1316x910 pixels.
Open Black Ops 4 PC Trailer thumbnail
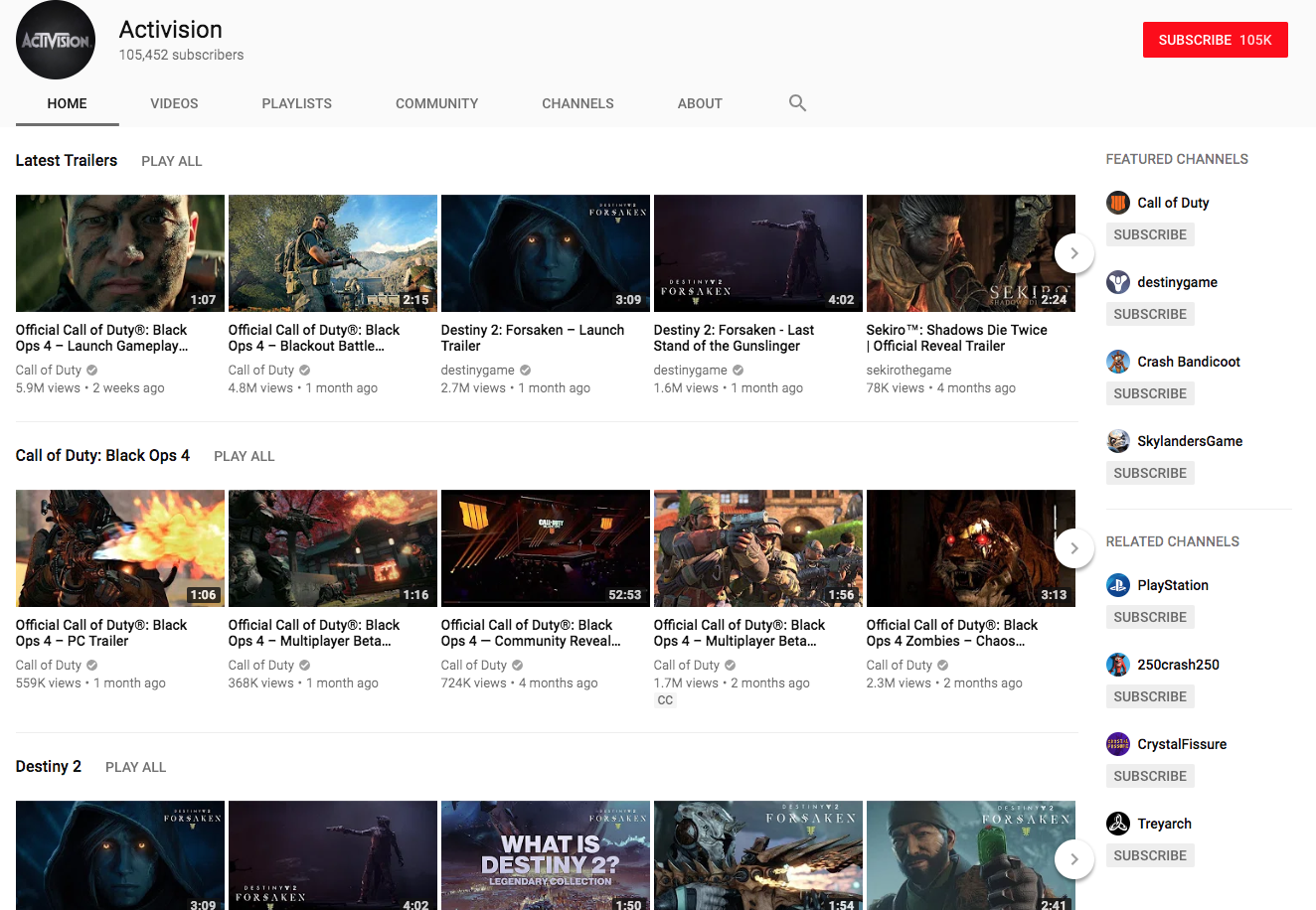tap(120, 548)
